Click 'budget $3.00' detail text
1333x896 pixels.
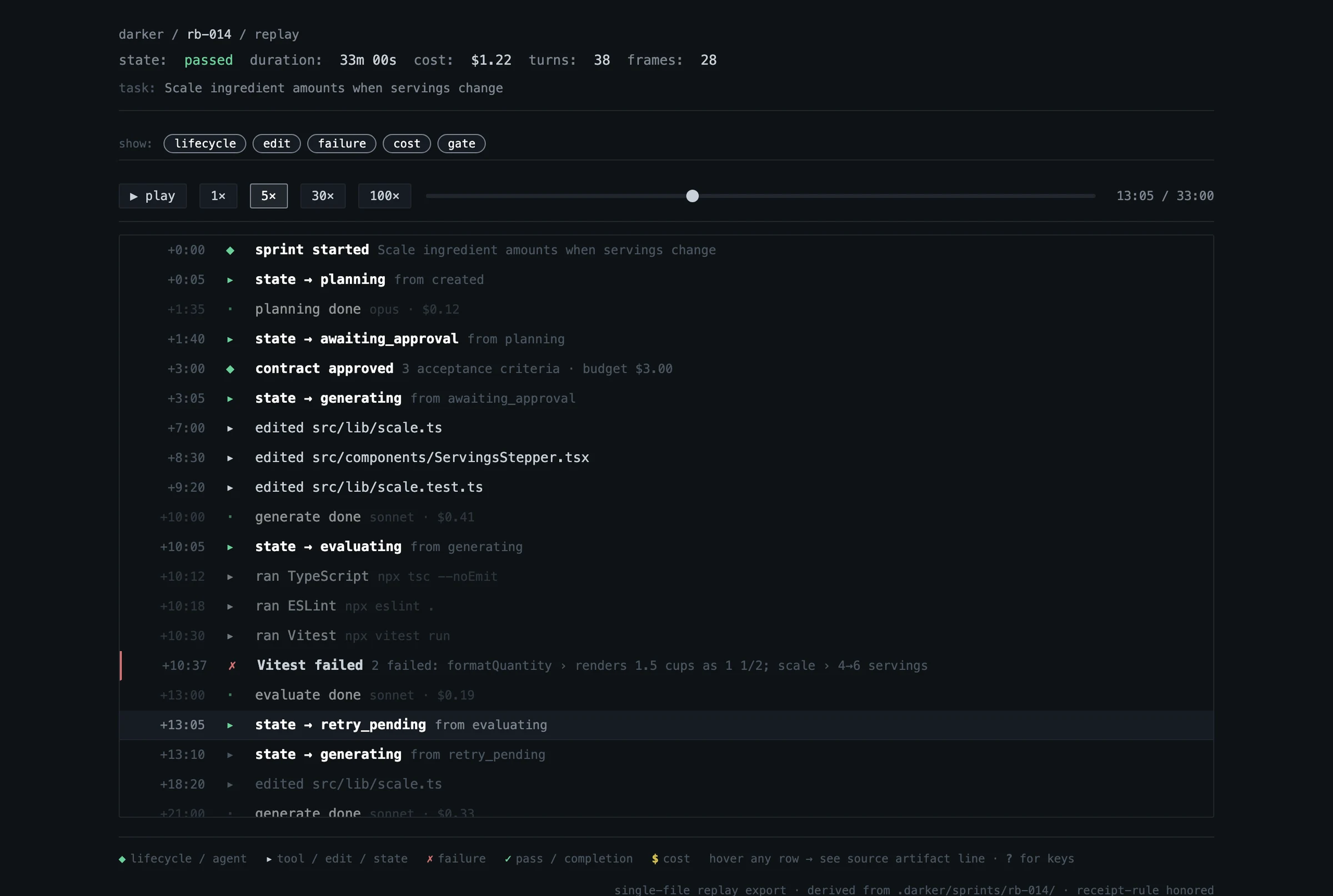pyautogui.click(x=628, y=369)
